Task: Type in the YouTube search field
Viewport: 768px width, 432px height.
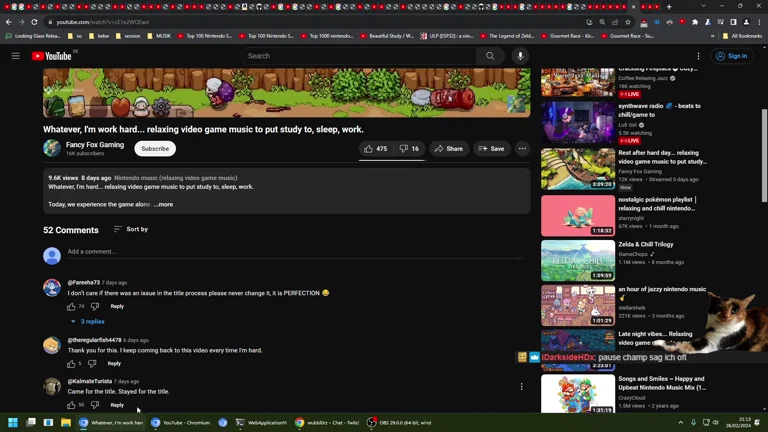Action: pyautogui.click(x=358, y=56)
